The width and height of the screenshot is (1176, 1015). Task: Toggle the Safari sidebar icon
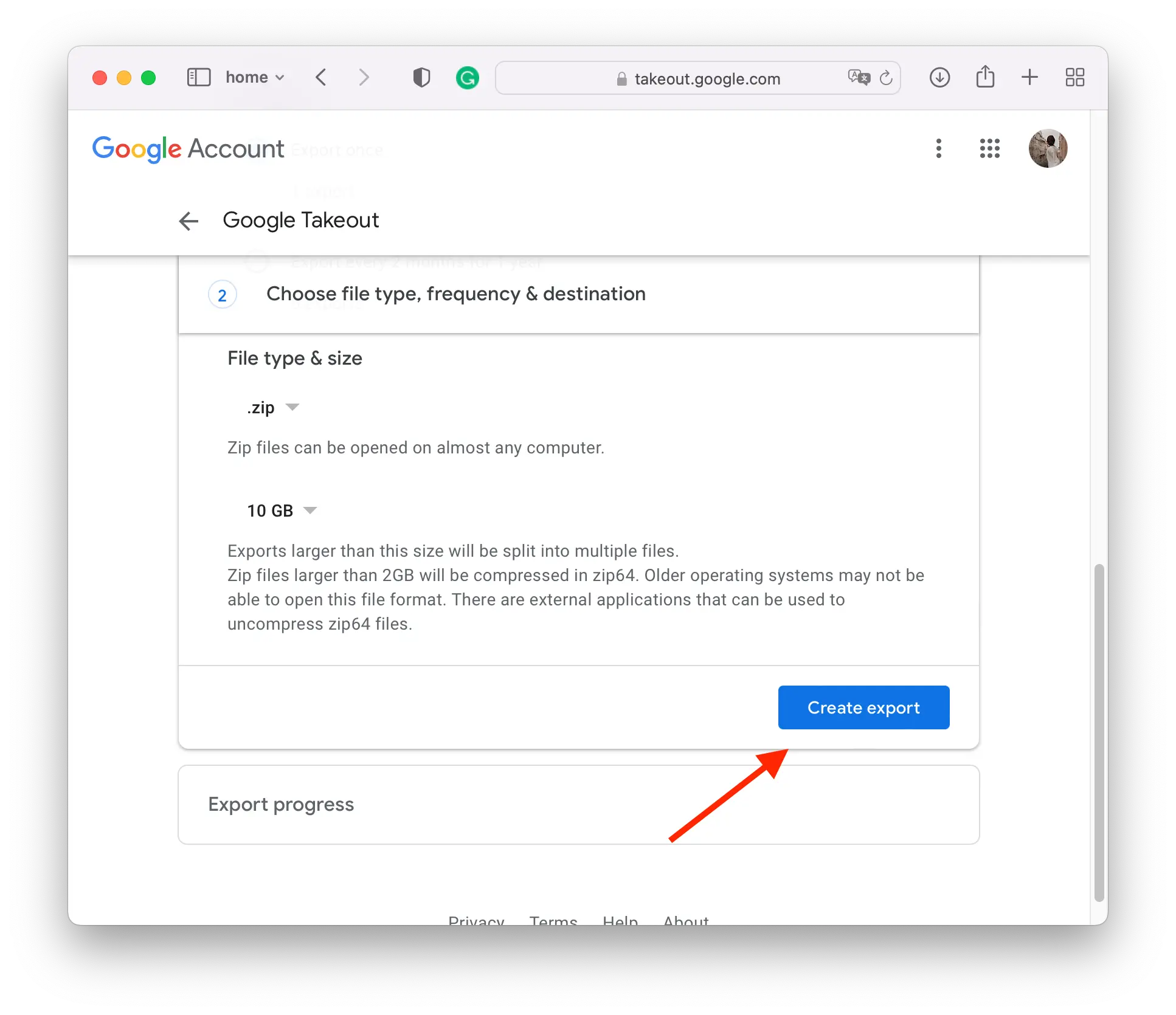[198, 77]
